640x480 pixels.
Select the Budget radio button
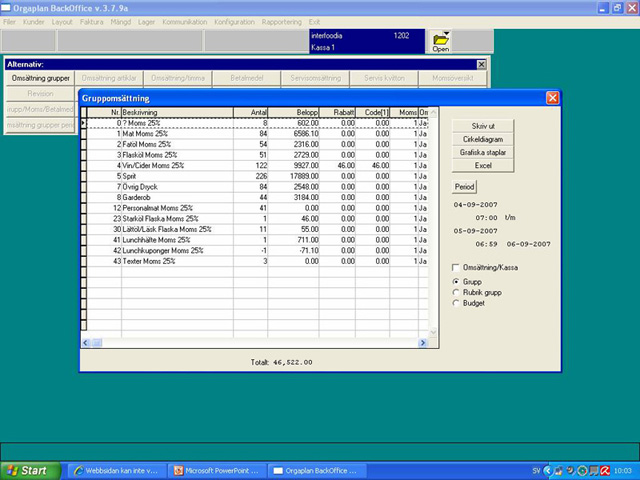pyautogui.click(x=456, y=303)
